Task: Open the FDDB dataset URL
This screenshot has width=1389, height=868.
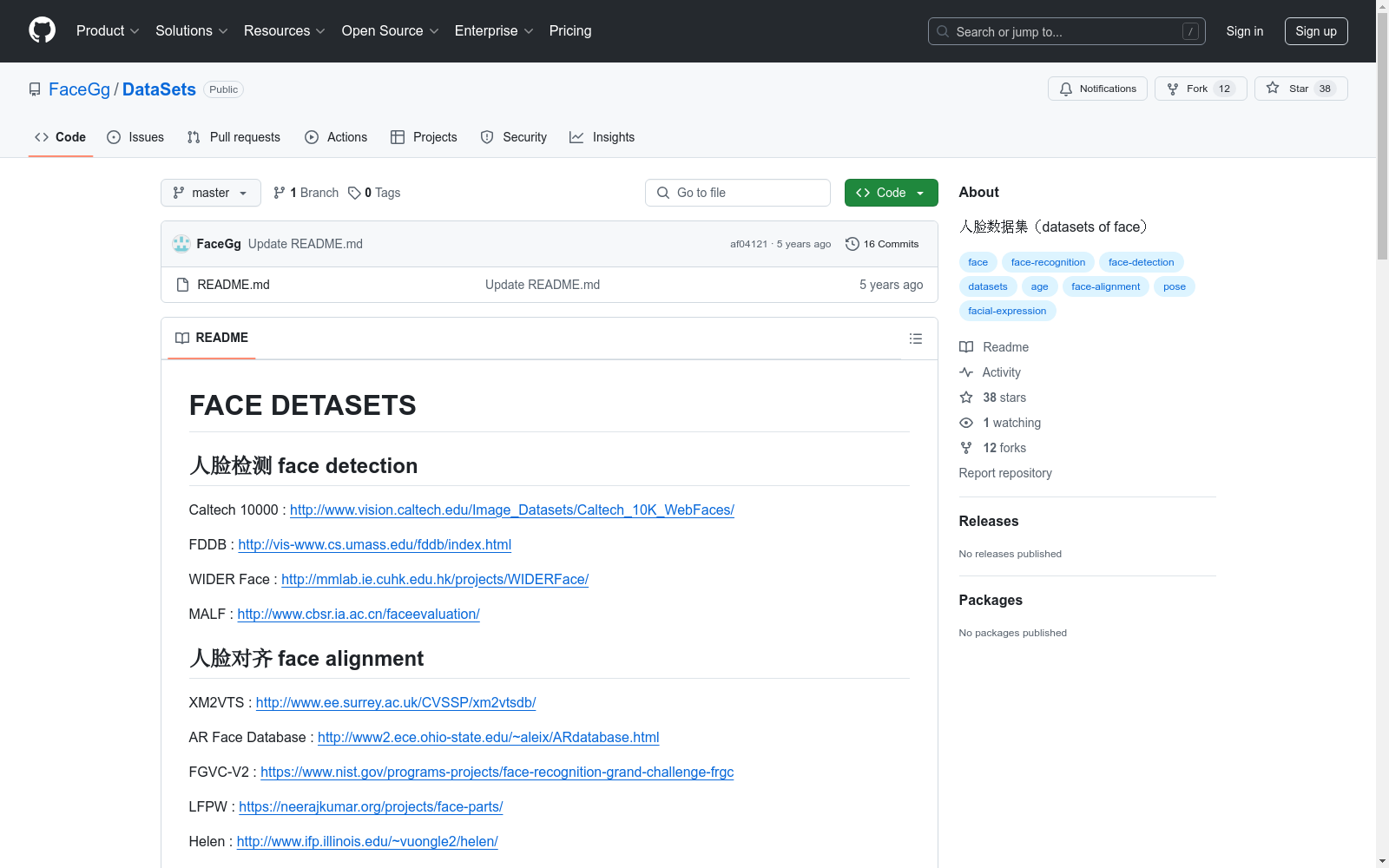Action: [375, 544]
